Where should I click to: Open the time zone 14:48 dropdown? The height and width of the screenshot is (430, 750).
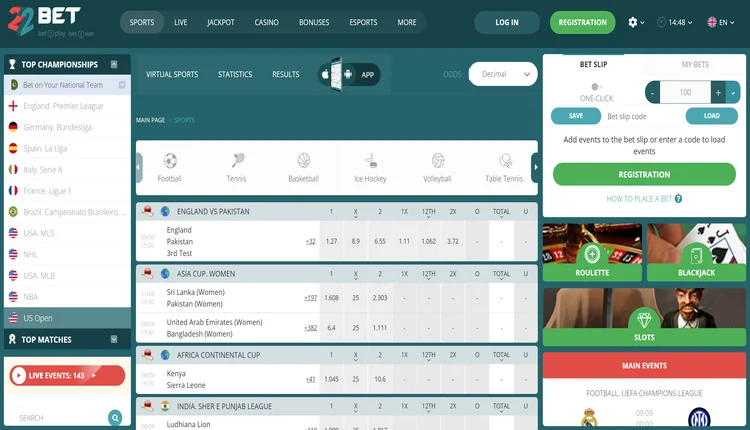click(x=675, y=22)
